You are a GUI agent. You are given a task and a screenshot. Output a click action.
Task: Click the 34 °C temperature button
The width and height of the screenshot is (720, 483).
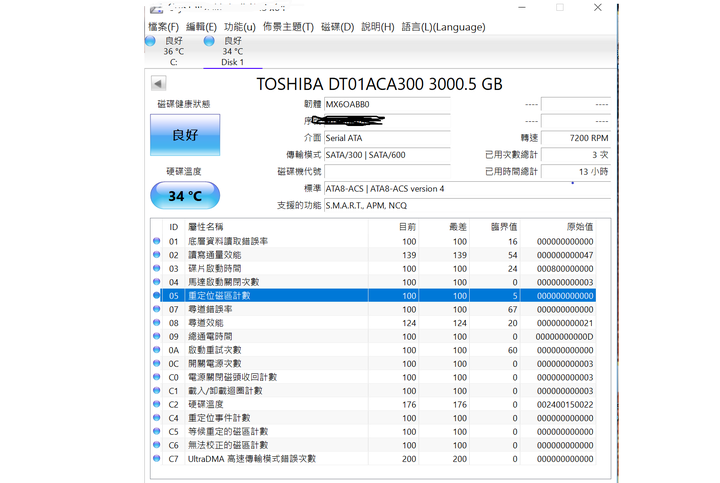[185, 196]
